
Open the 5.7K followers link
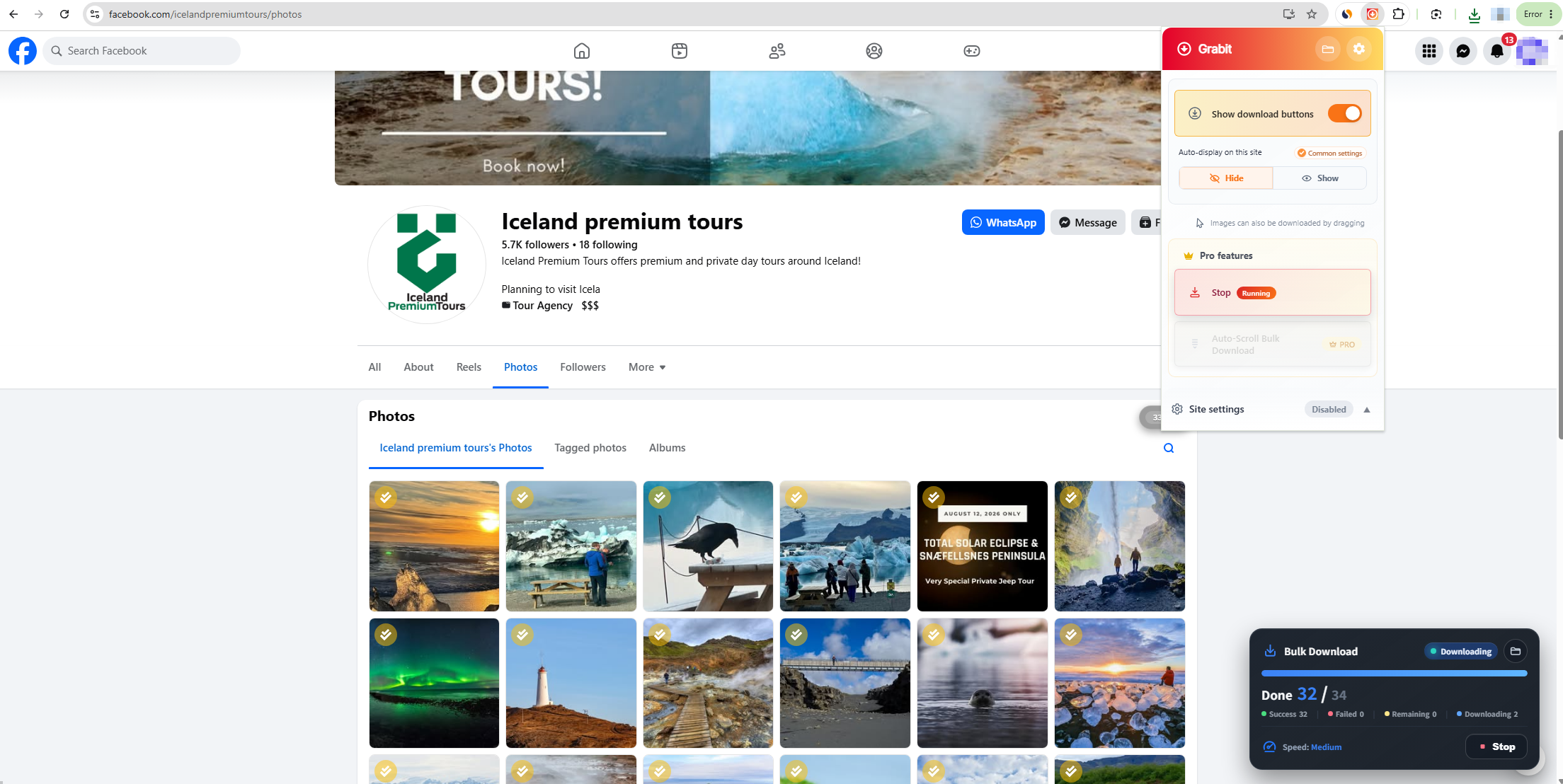click(535, 245)
